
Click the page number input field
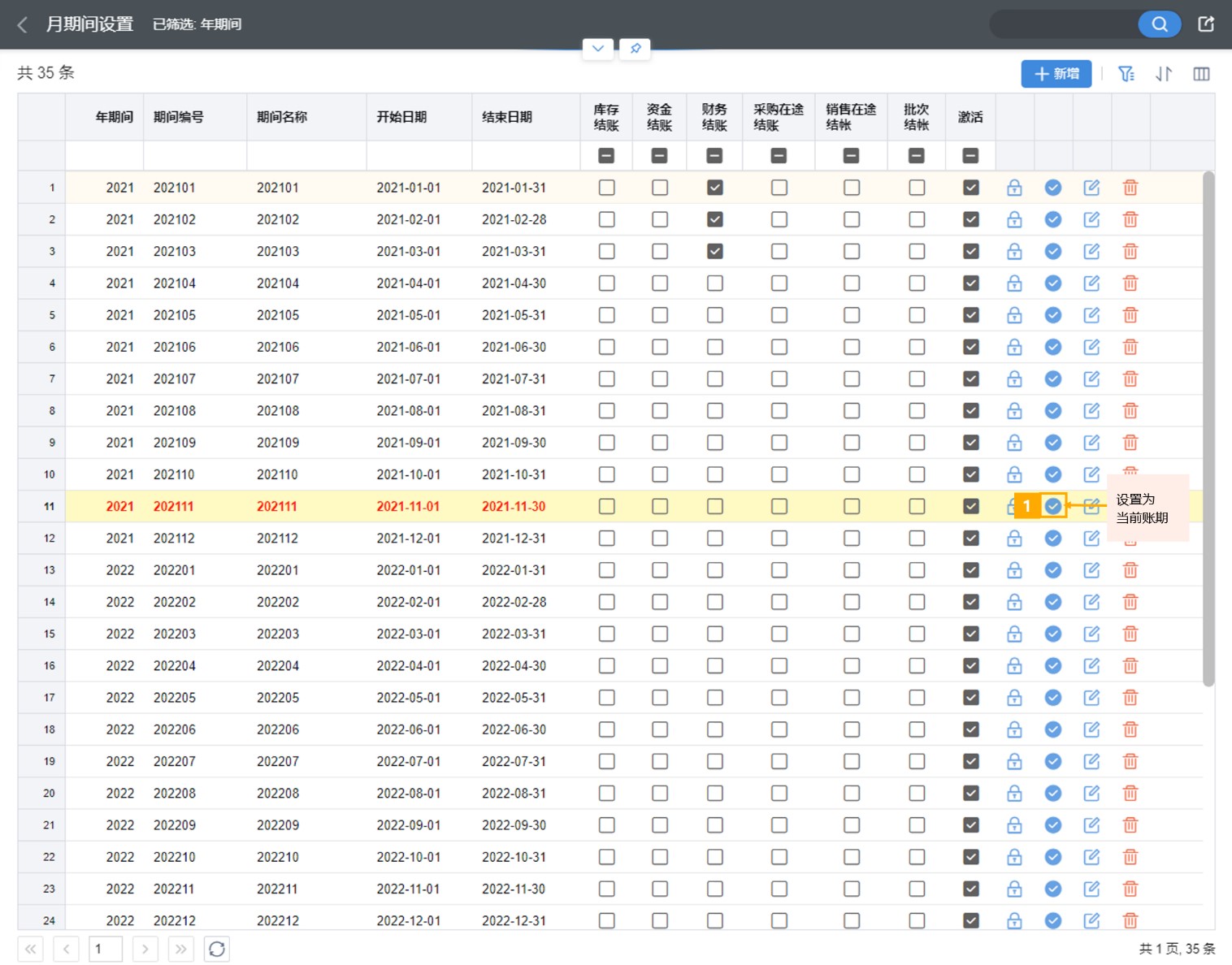click(x=106, y=949)
